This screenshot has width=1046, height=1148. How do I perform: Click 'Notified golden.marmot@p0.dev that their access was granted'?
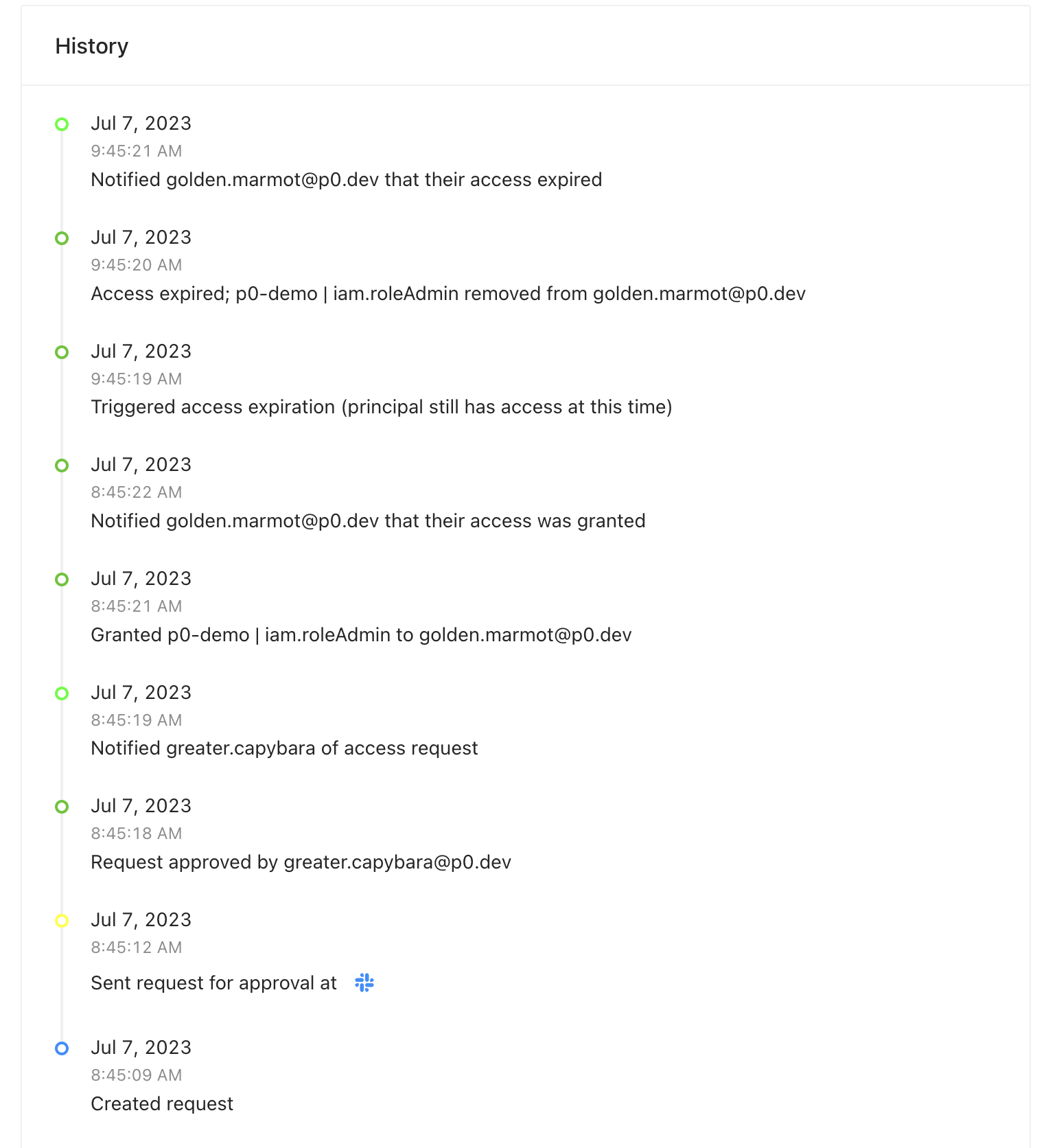tap(368, 521)
